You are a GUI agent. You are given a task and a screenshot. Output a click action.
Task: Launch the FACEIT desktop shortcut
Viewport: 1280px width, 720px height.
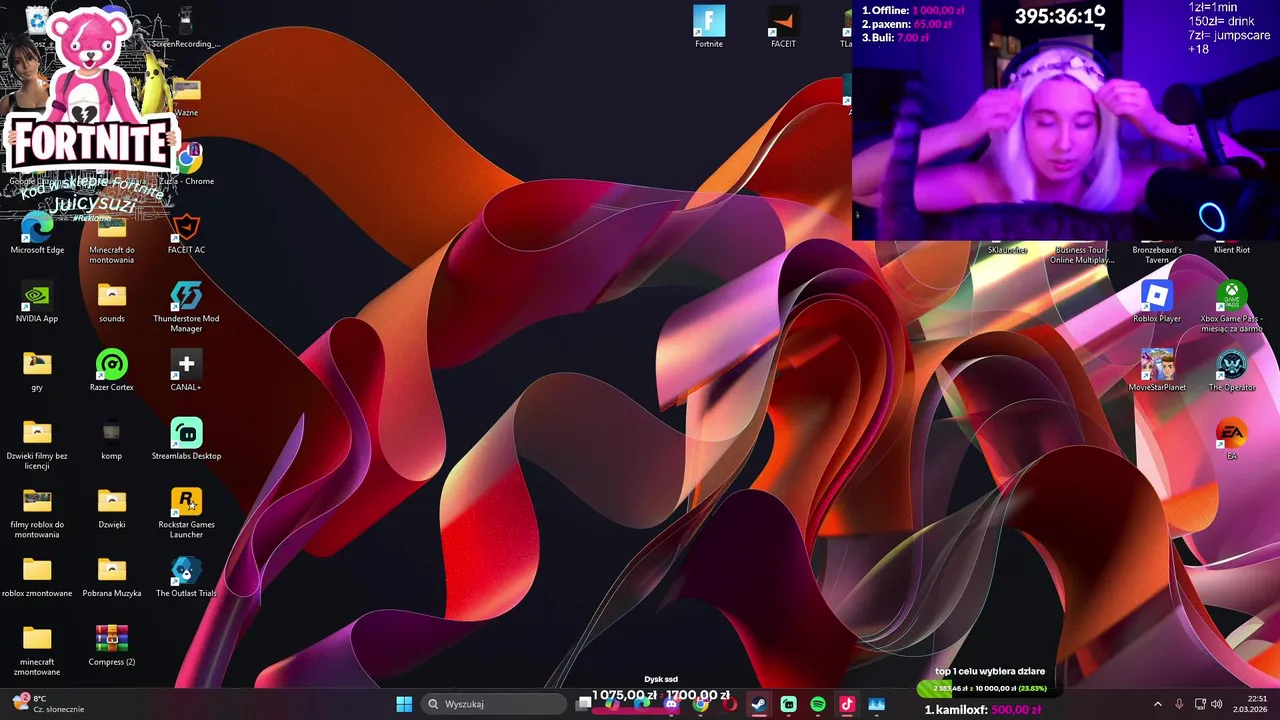(783, 27)
